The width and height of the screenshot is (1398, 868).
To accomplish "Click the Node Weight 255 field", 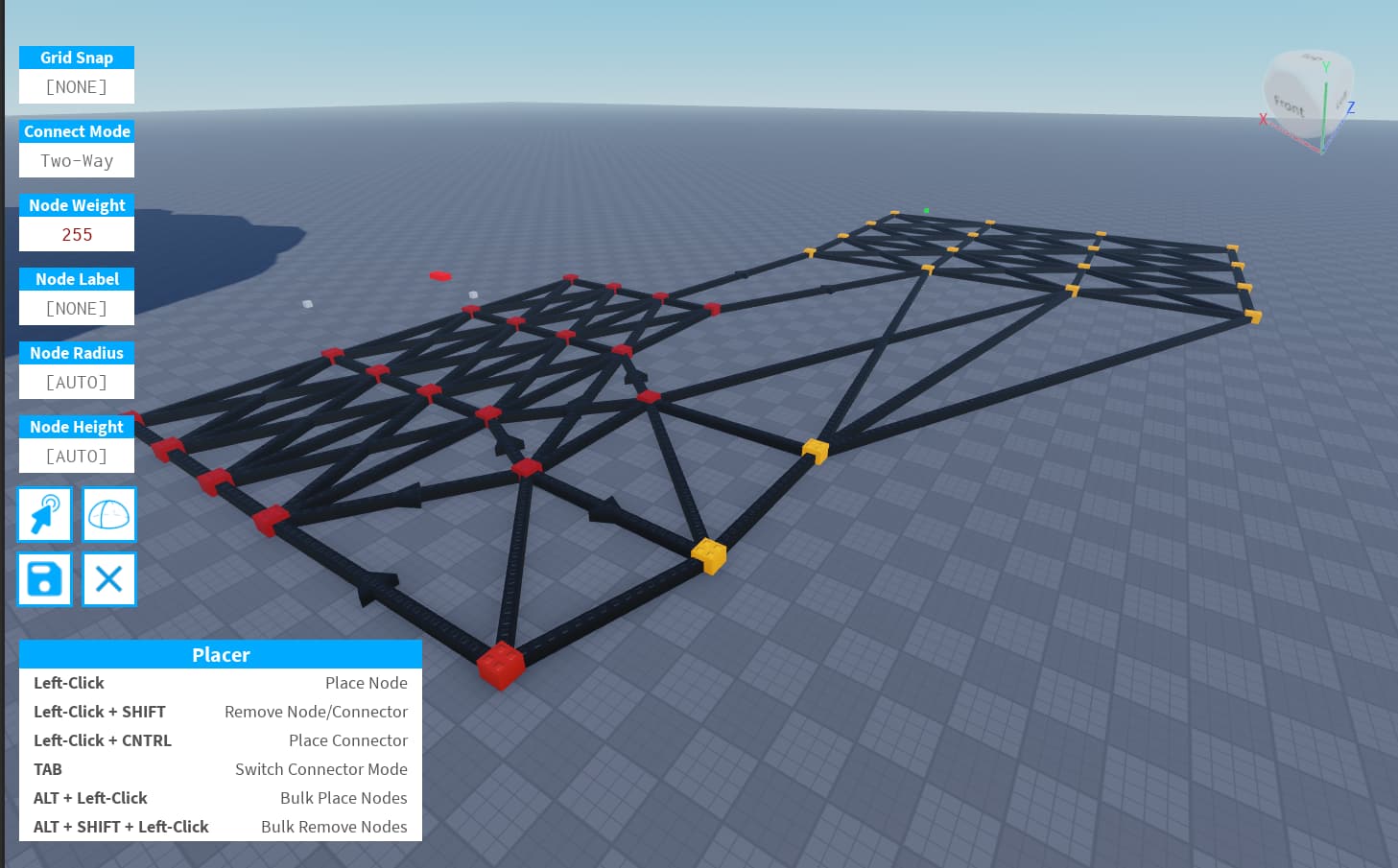I will pyautogui.click(x=77, y=234).
